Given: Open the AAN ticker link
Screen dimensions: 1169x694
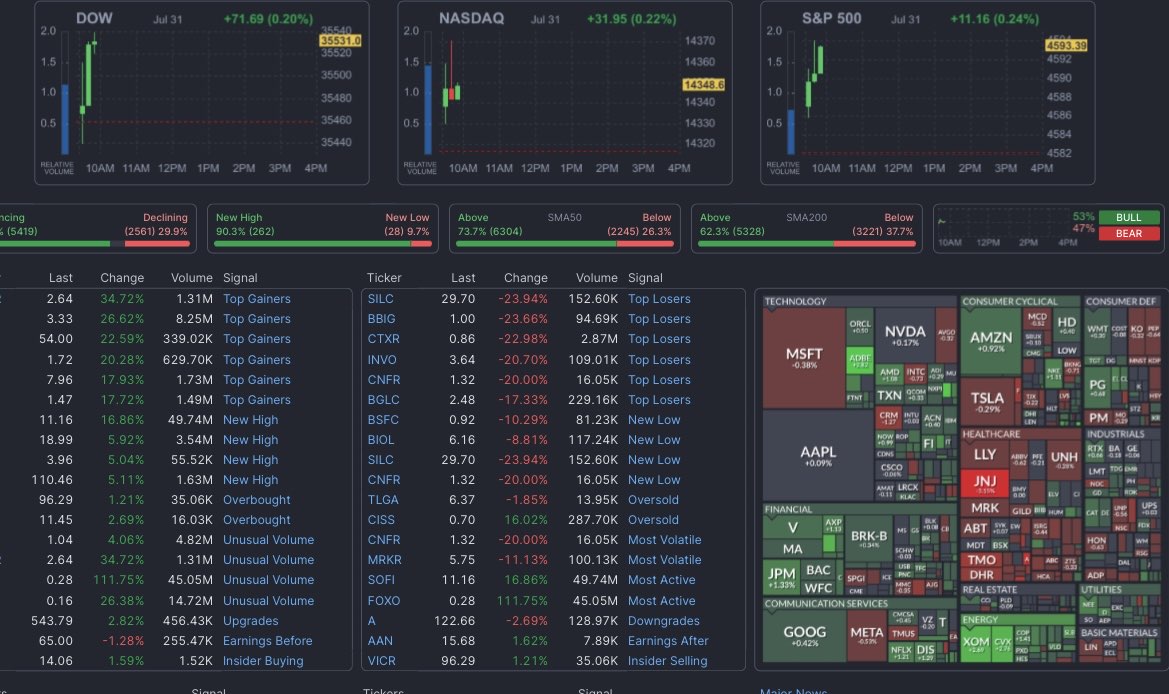Looking at the screenshot, I should click(380, 641).
